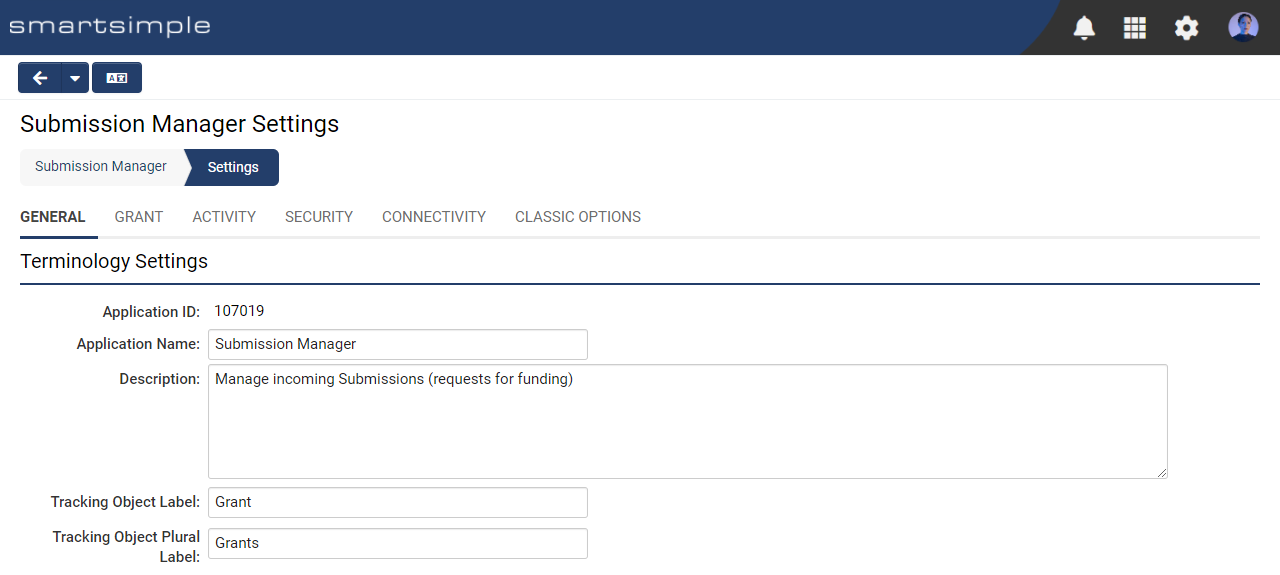Go to Submission Manager breadcrumb
This screenshot has height=575, width=1280.
click(101, 167)
